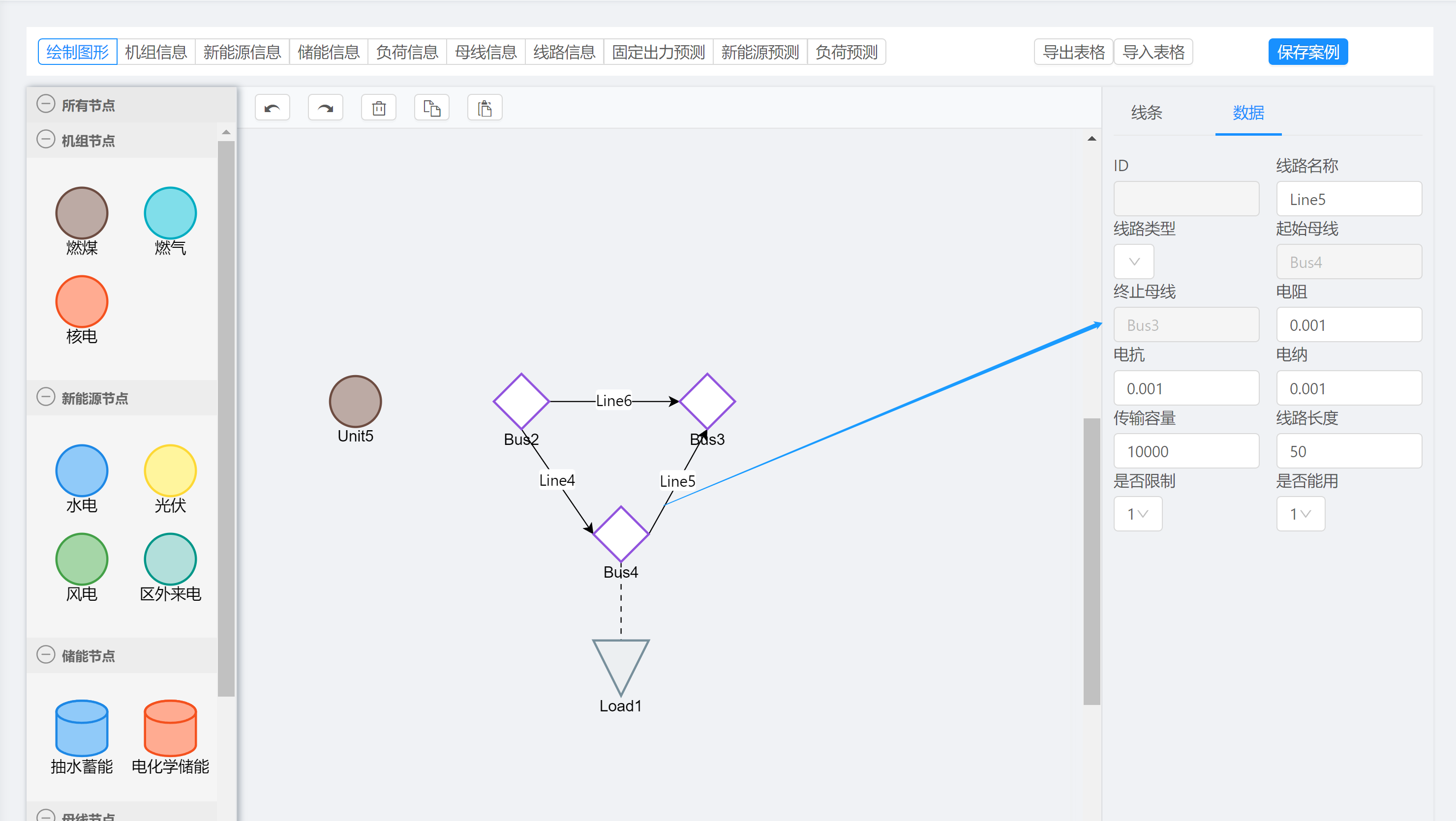This screenshot has width=1456, height=821.
Task: Open the 是否限制 dropdown
Action: tap(1137, 514)
